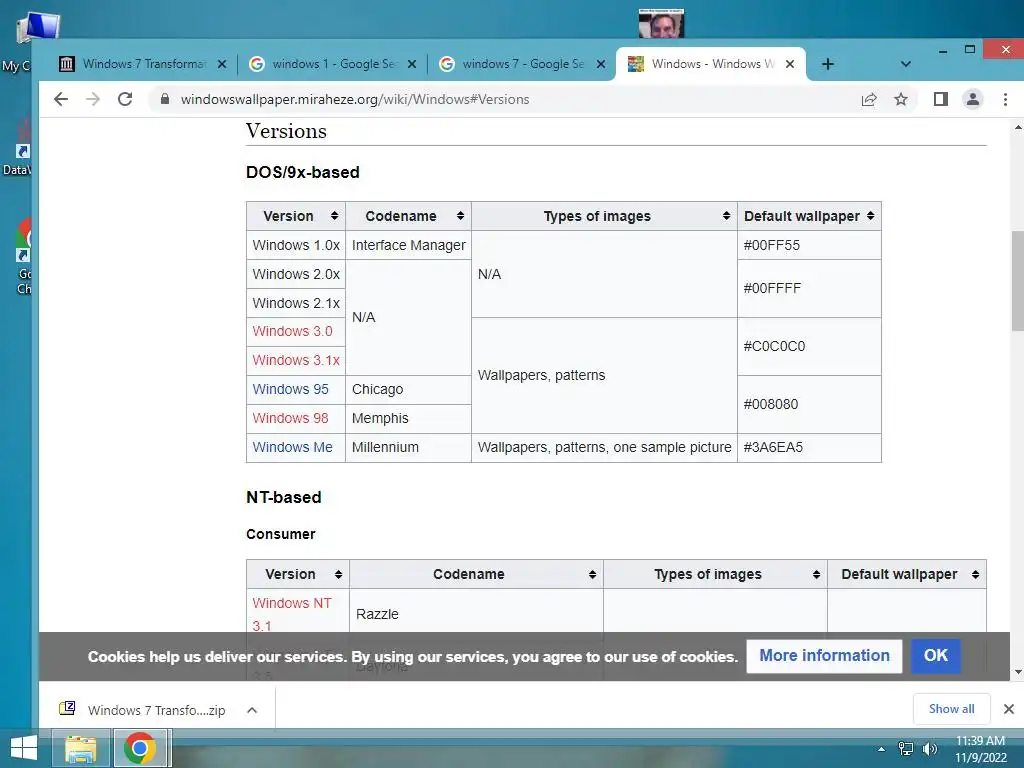Click scrollbar up arrow

point(1017,127)
